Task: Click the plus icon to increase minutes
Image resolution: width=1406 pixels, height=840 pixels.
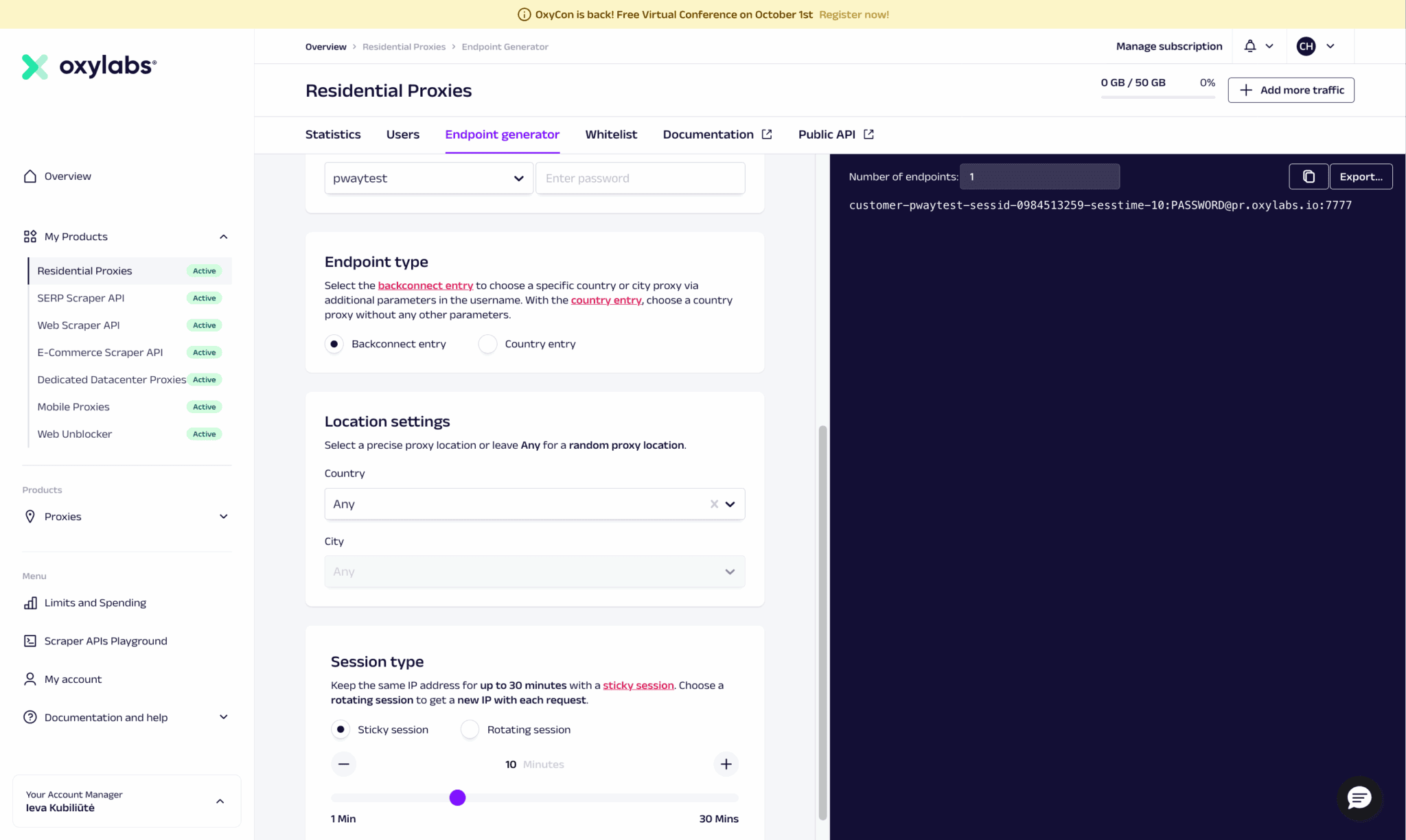Action: (726, 764)
